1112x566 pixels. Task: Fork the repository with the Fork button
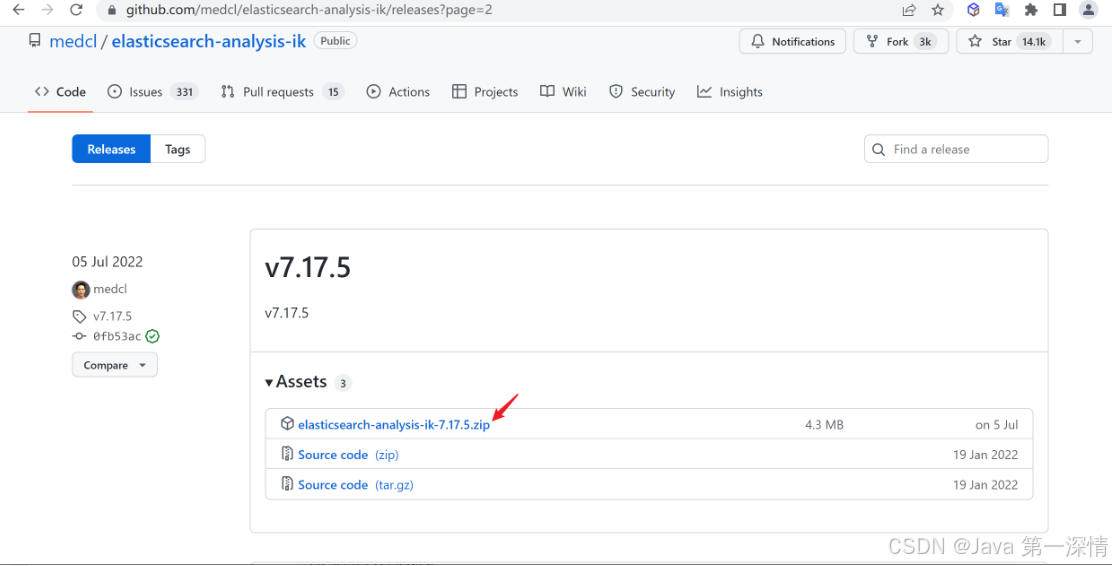click(x=901, y=41)
